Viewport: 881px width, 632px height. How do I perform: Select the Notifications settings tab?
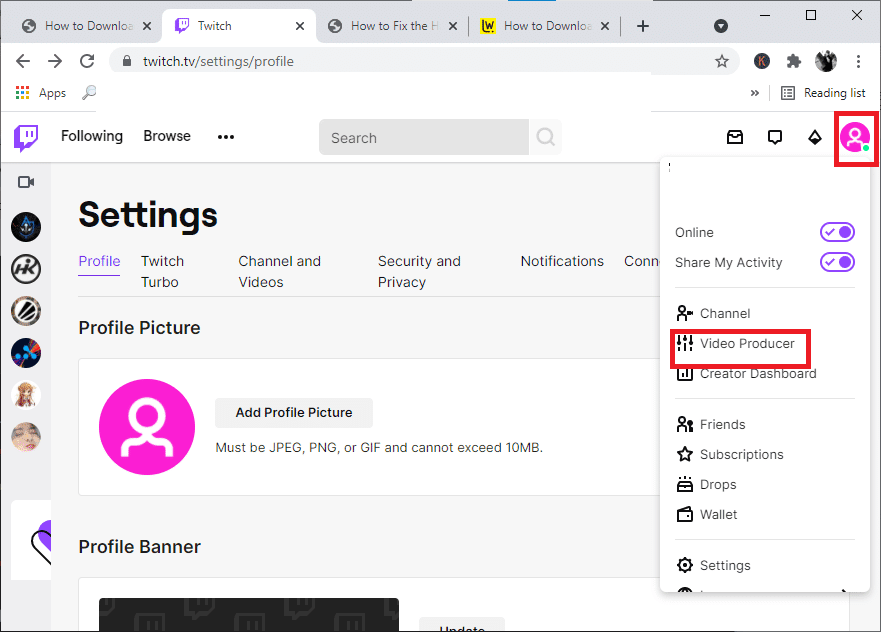click(562, 261)
